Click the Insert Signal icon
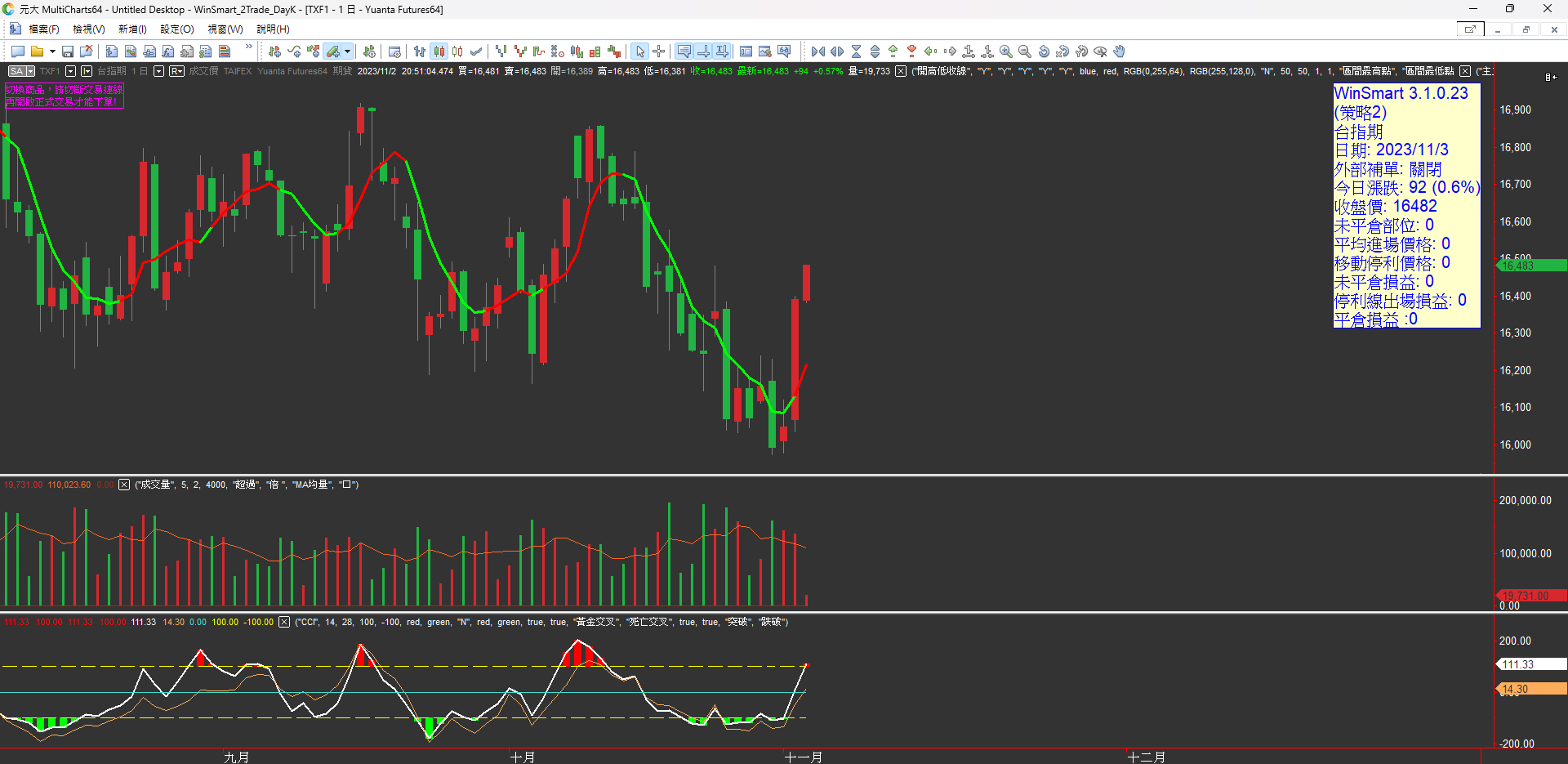 (x=314, y=51)
